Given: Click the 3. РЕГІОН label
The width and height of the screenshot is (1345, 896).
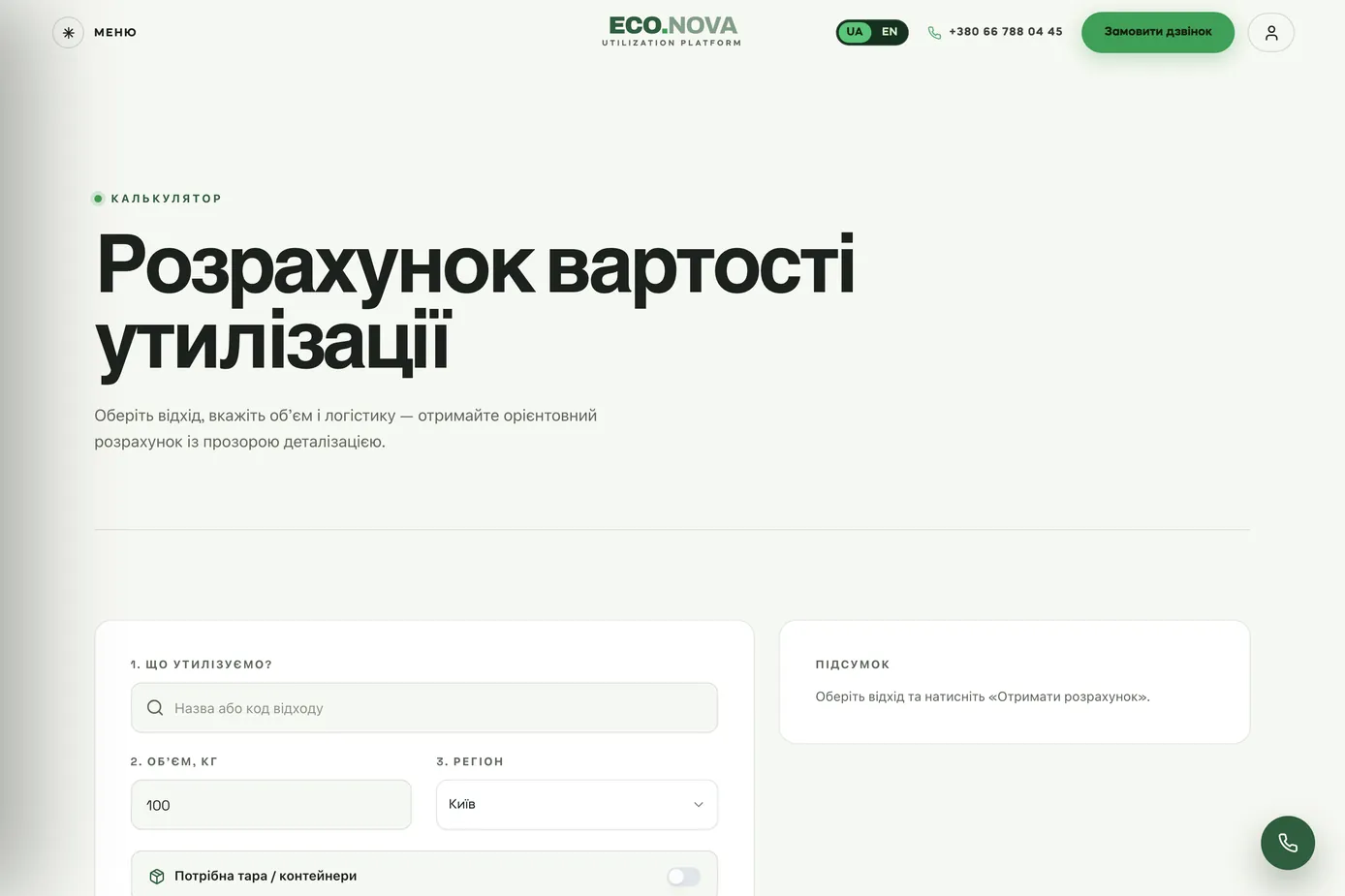Looking at the screenshot, I should pos(470,761).
